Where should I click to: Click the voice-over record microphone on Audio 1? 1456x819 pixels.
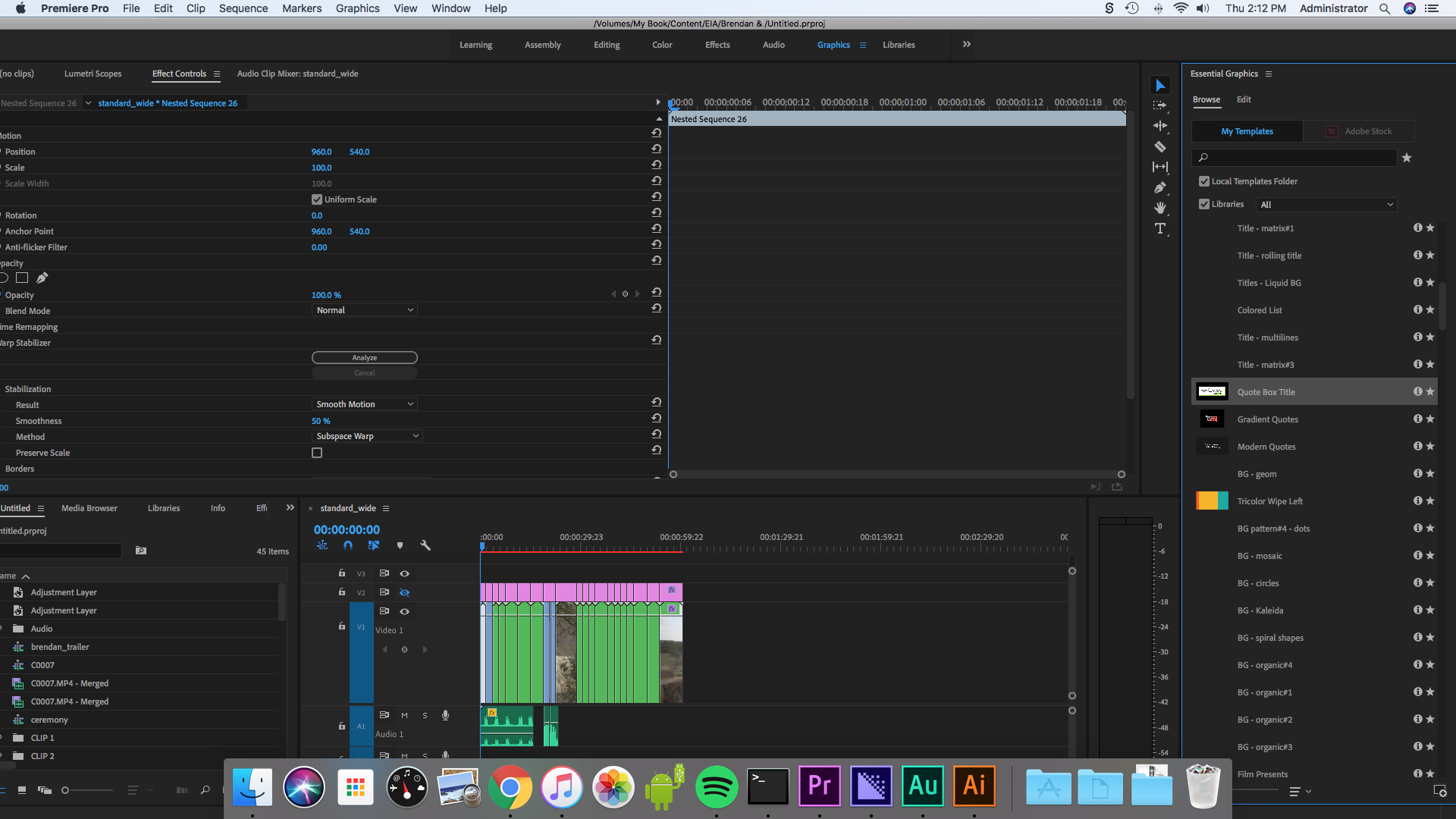(445, 714)
